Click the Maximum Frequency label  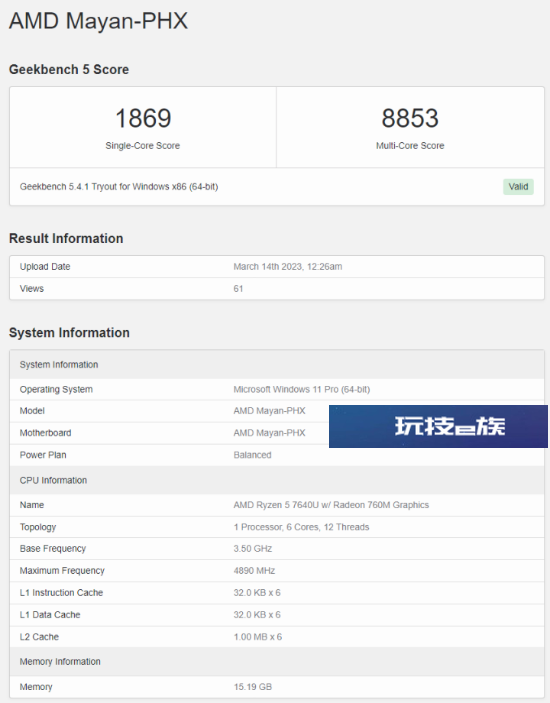(x=62, y=571)
